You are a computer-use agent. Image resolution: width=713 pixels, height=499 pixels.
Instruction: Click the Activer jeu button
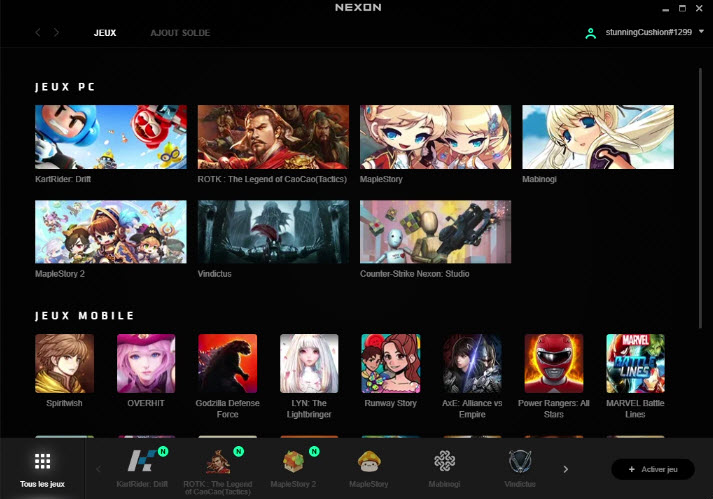(x=652, y=469)
